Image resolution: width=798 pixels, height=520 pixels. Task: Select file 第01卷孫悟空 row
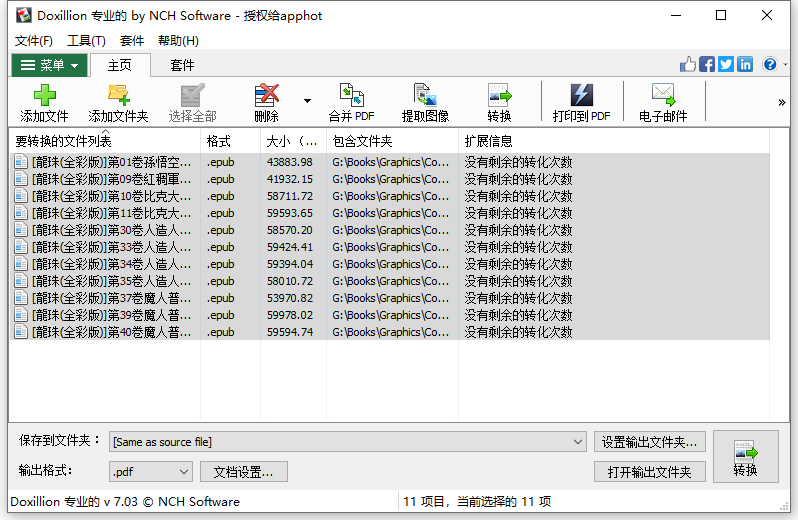(390, 162)
